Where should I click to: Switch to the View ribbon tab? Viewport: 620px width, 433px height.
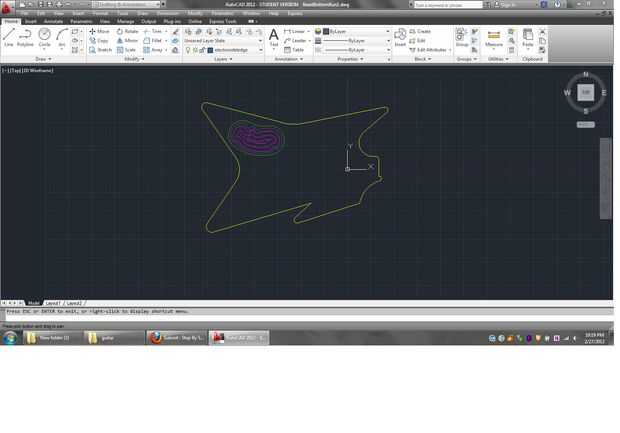tap(105, 21)
